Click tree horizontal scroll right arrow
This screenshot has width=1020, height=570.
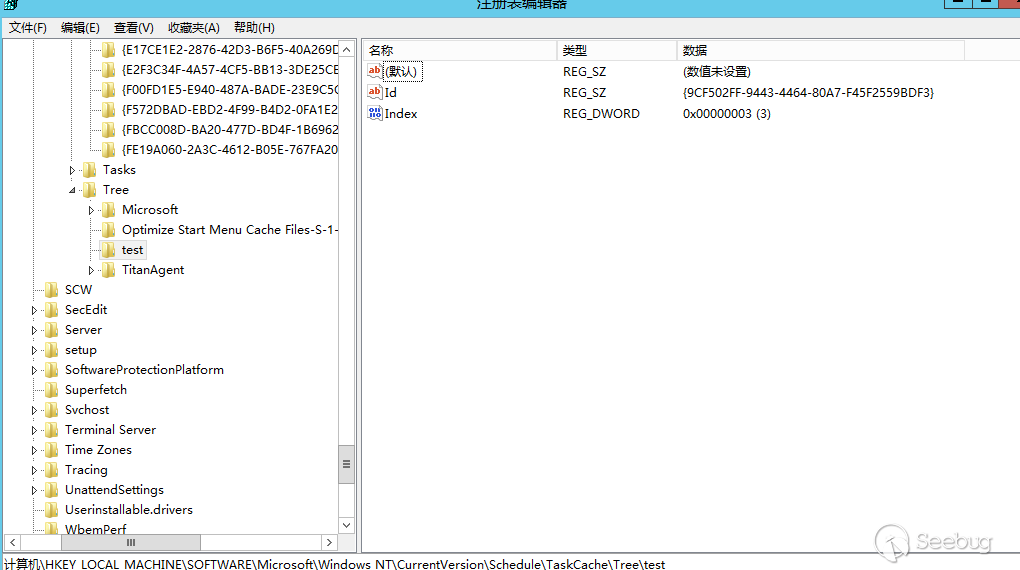(330, 542)
